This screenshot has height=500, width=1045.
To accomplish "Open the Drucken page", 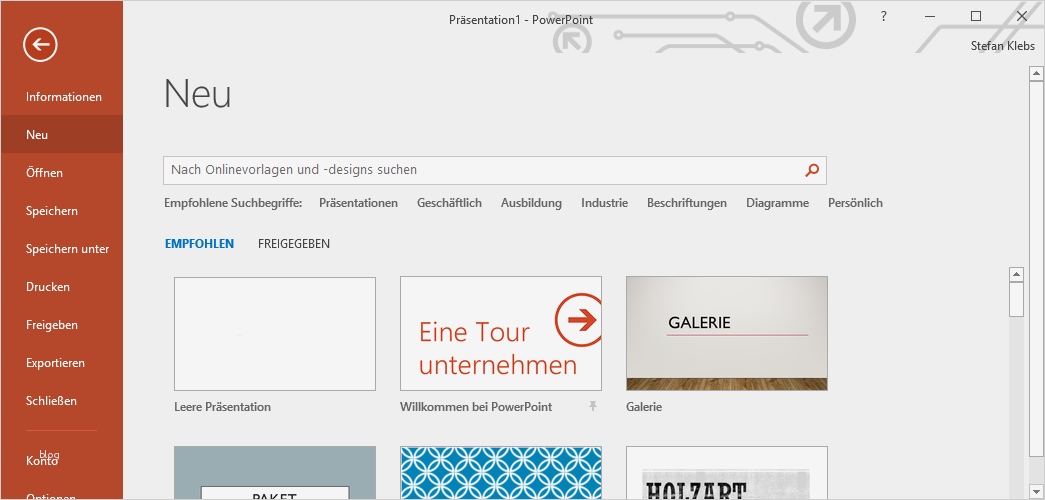I will (x=61, y=287).
